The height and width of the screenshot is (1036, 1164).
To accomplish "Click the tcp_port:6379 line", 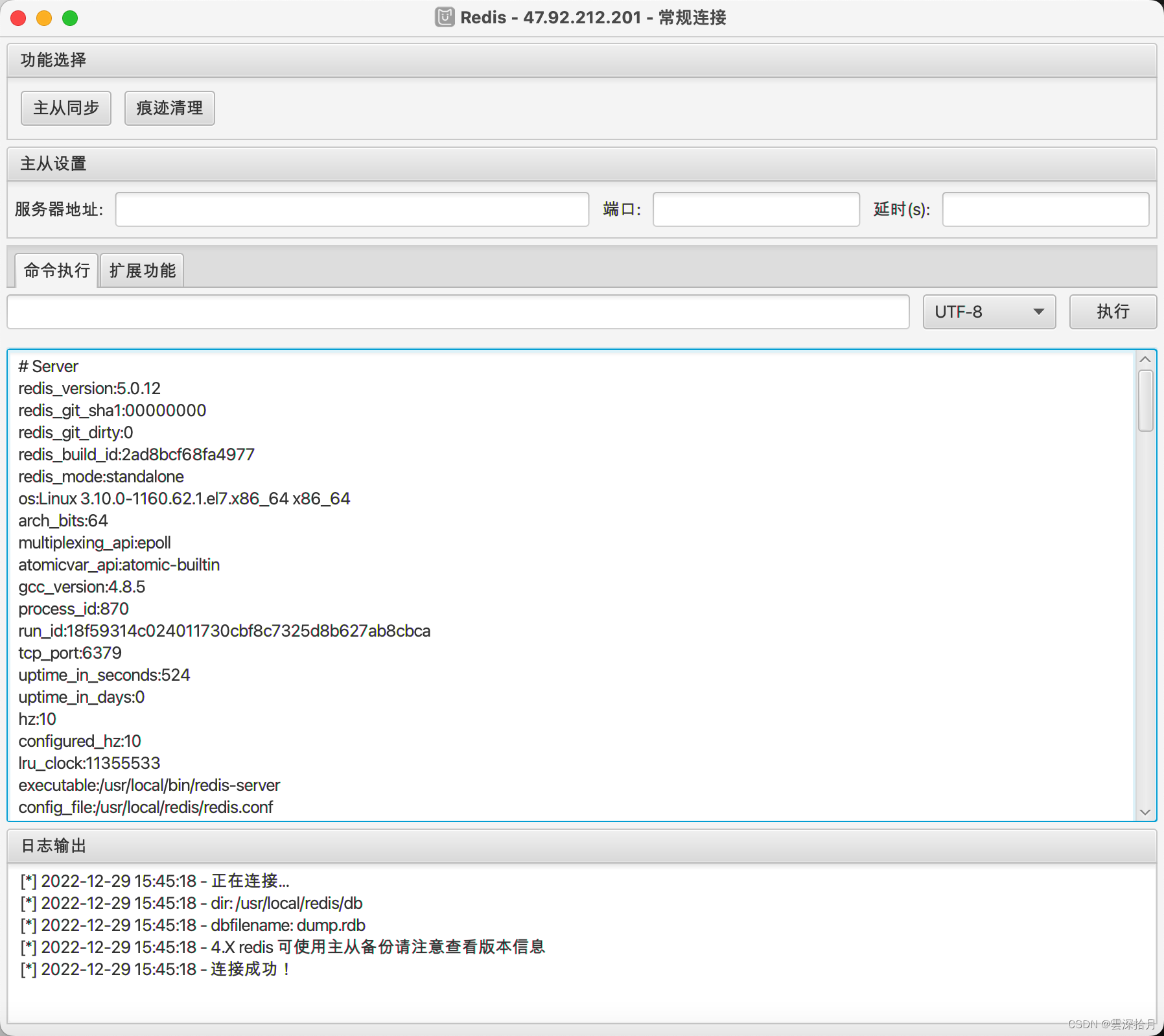I will tap(70, 653).
